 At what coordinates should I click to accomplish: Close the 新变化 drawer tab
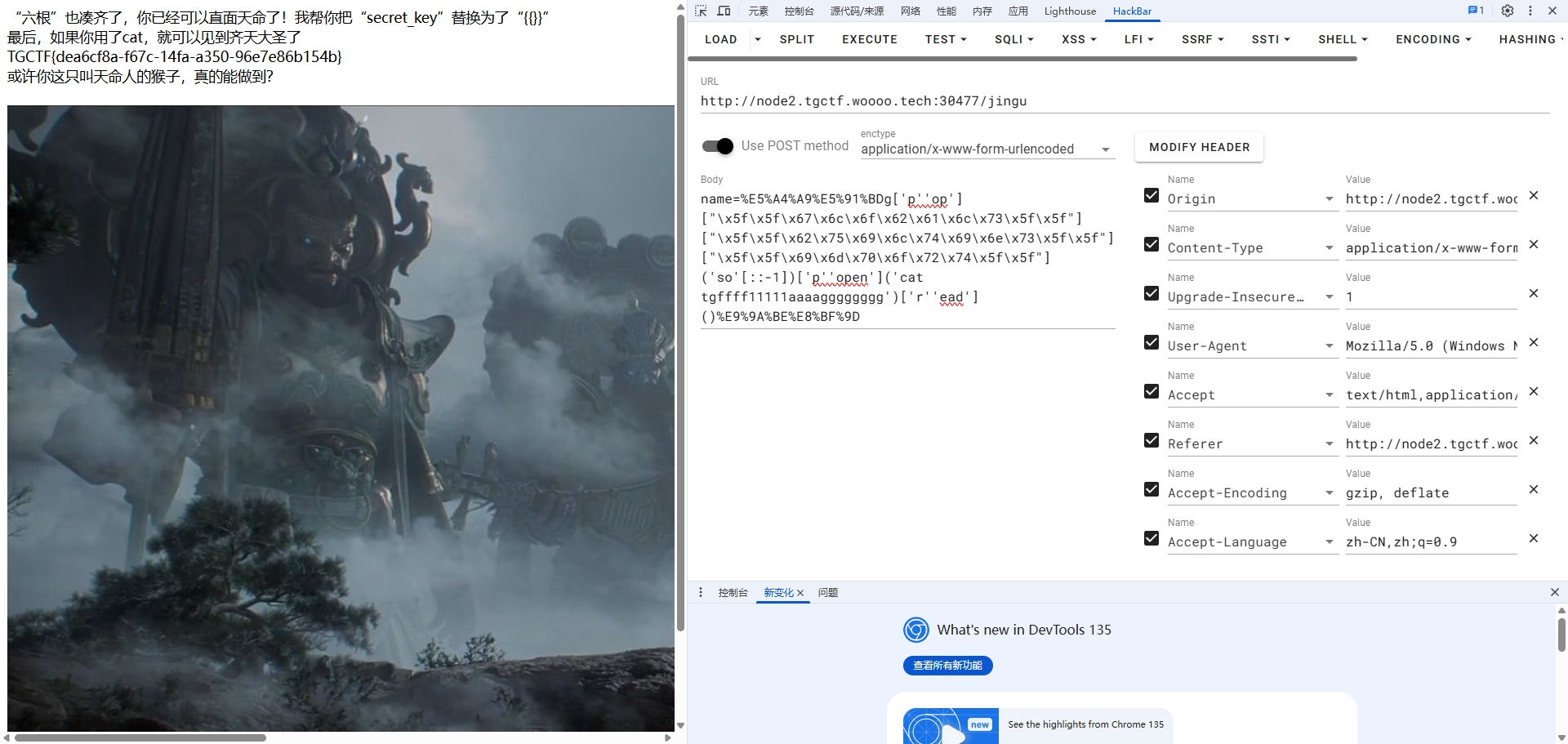(800, 593)
